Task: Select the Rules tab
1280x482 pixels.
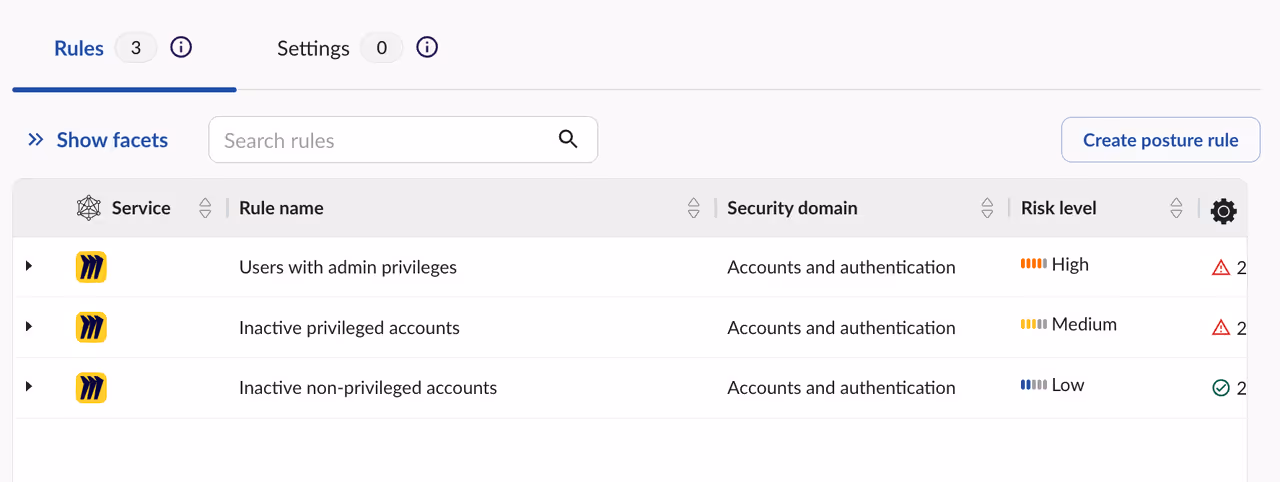Action: (x=79, y=48)
